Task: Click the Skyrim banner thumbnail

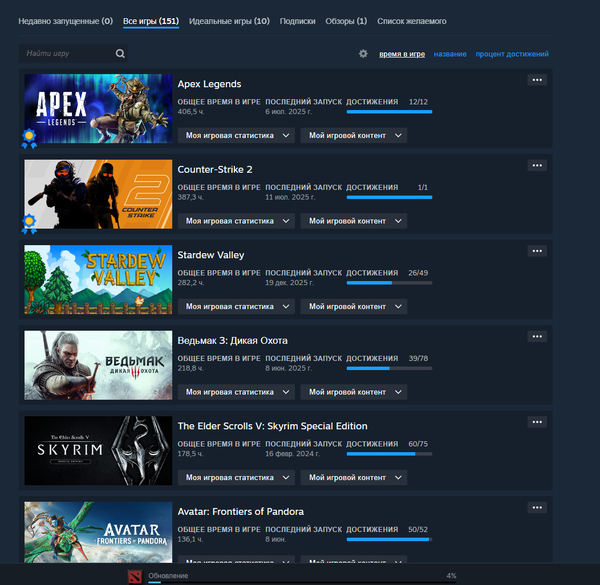Action: coord(98,451)
